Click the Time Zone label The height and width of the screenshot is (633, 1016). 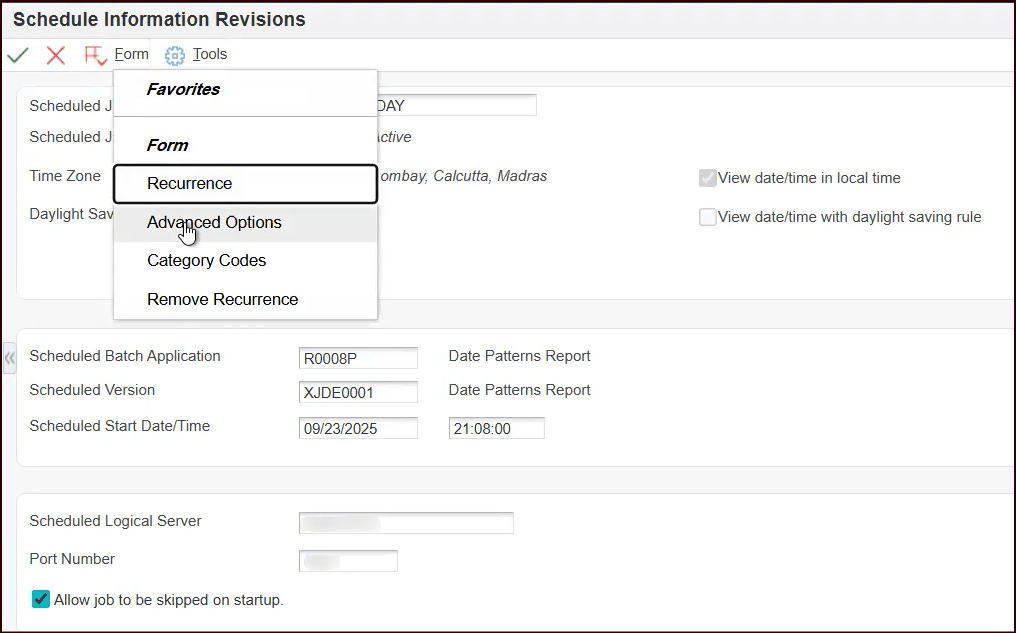[65, 176]
